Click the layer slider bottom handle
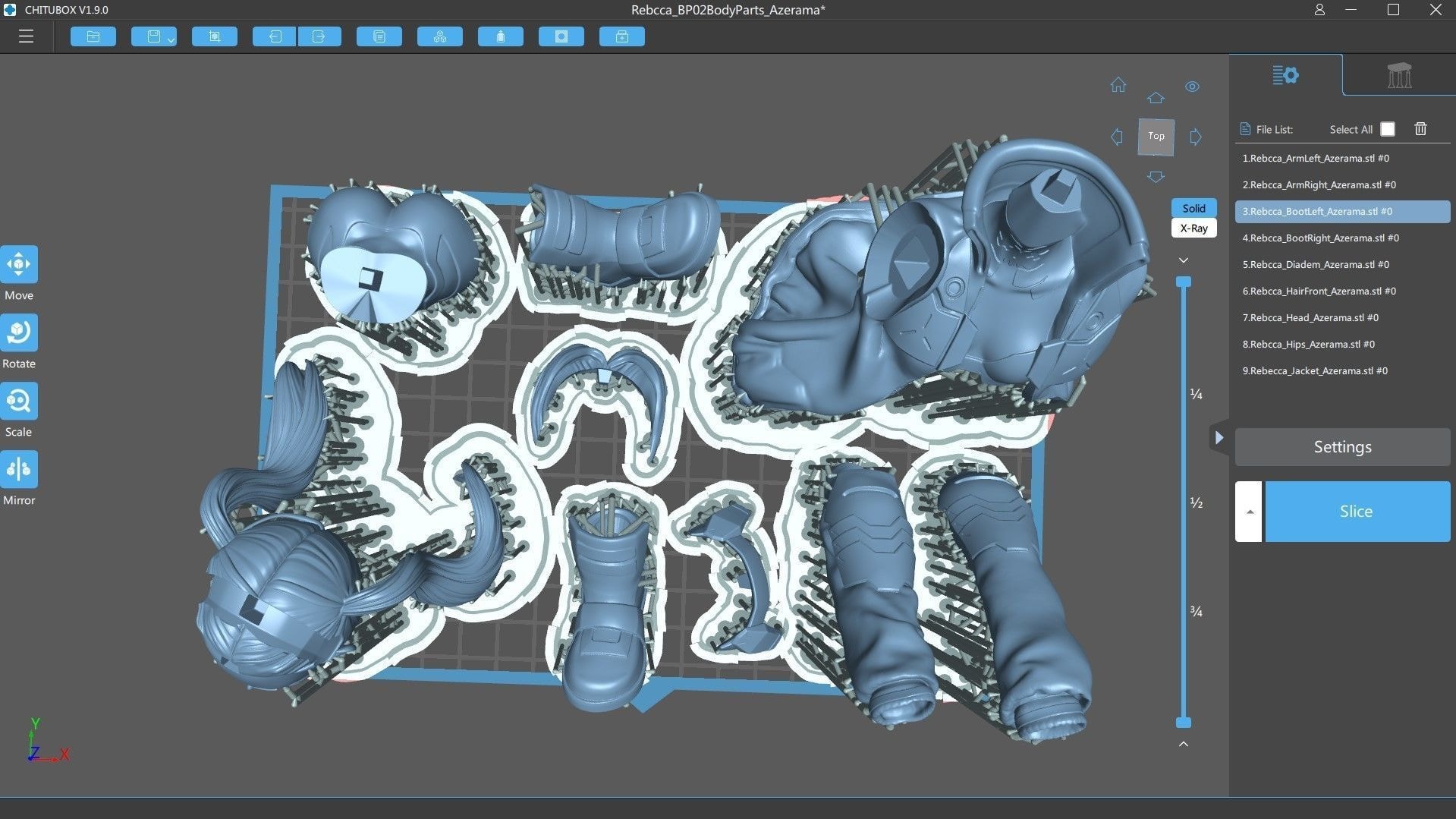1456x819 pixels. point(1184,723)
